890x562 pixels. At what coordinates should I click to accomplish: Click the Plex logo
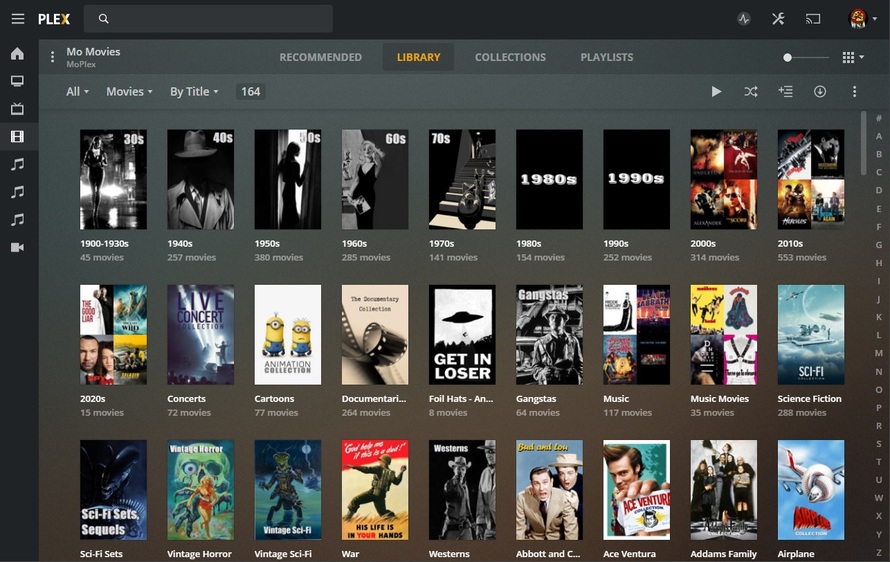coord(54,19)
